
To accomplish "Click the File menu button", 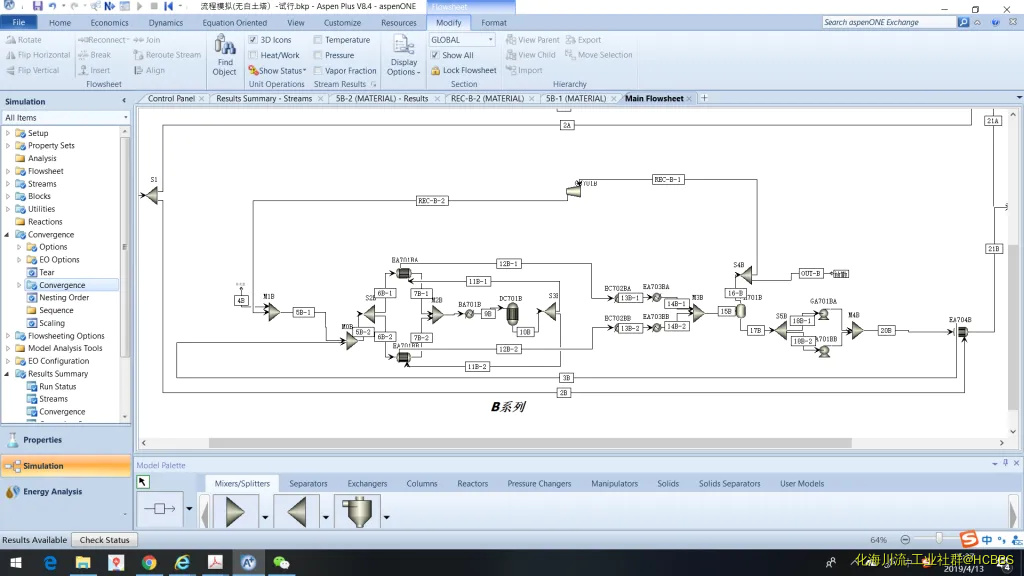I will click(x=19, y=22).
